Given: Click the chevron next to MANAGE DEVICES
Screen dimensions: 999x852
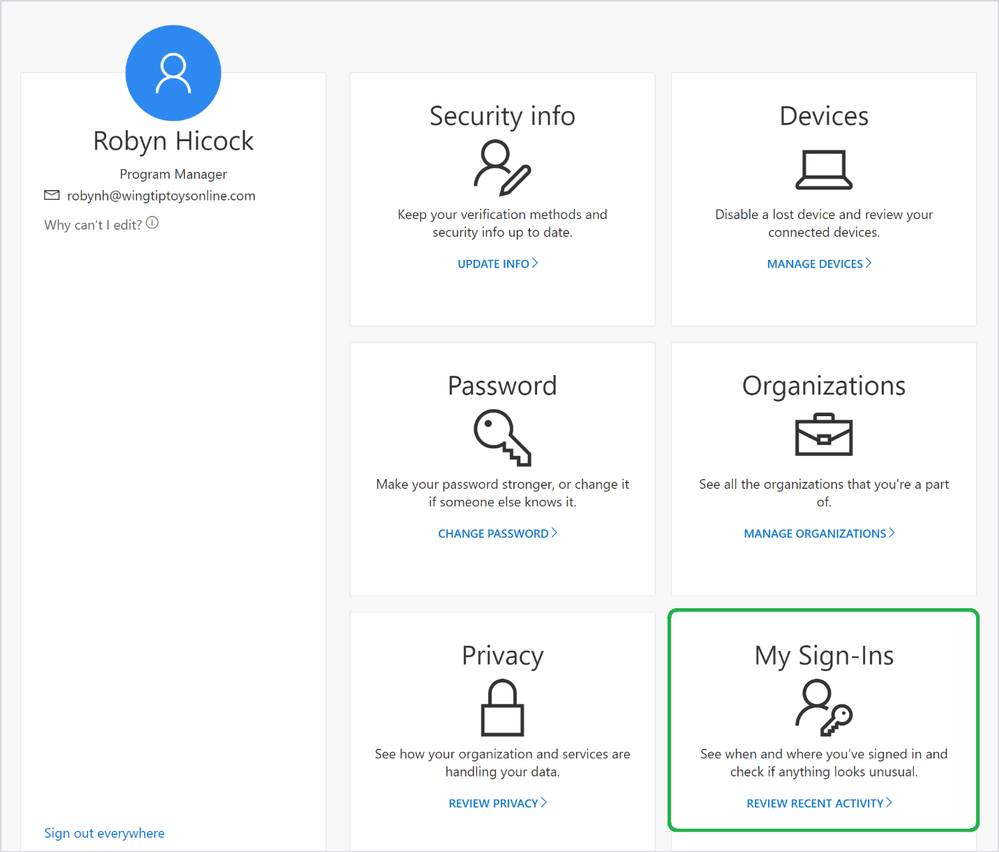Looking at the screenshot, I should point(869,263).
